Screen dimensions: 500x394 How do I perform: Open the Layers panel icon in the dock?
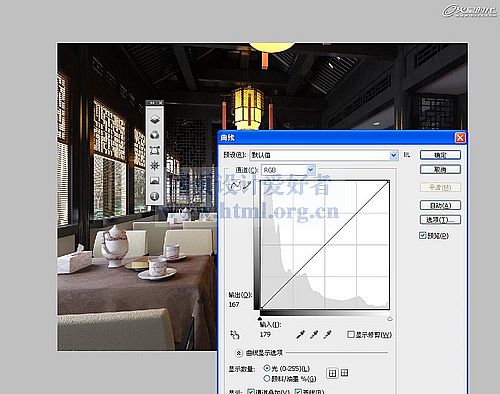(154, 120)
